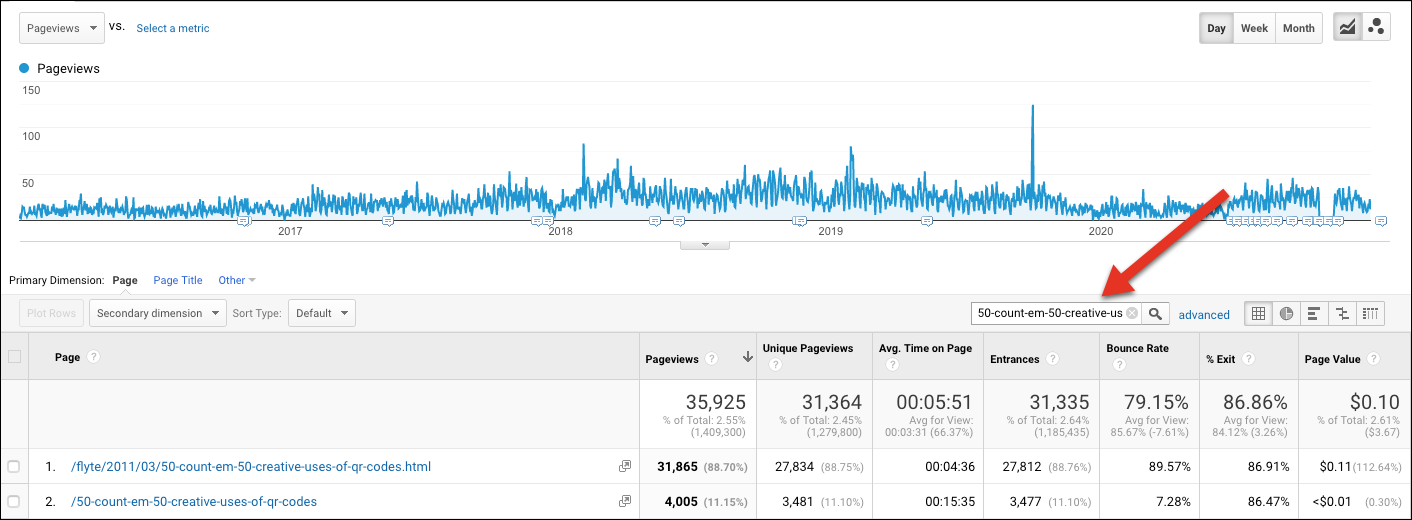Image resolution: width=1412 pixels, height=520 pixels.
Task: Click the Pageviews legend dot
Action: 25,69
